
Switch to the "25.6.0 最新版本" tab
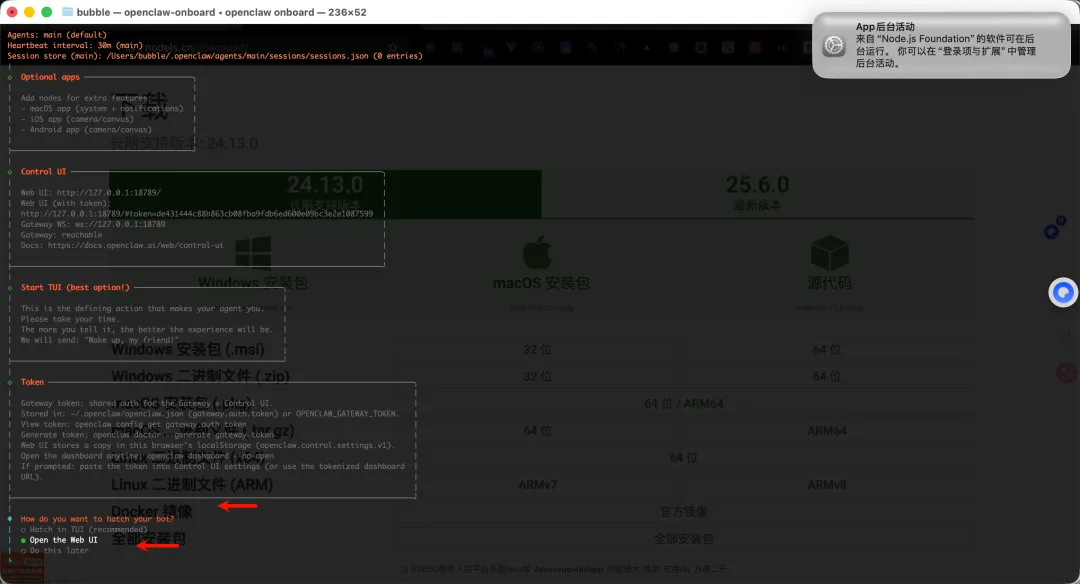click(x=757, y=193)
